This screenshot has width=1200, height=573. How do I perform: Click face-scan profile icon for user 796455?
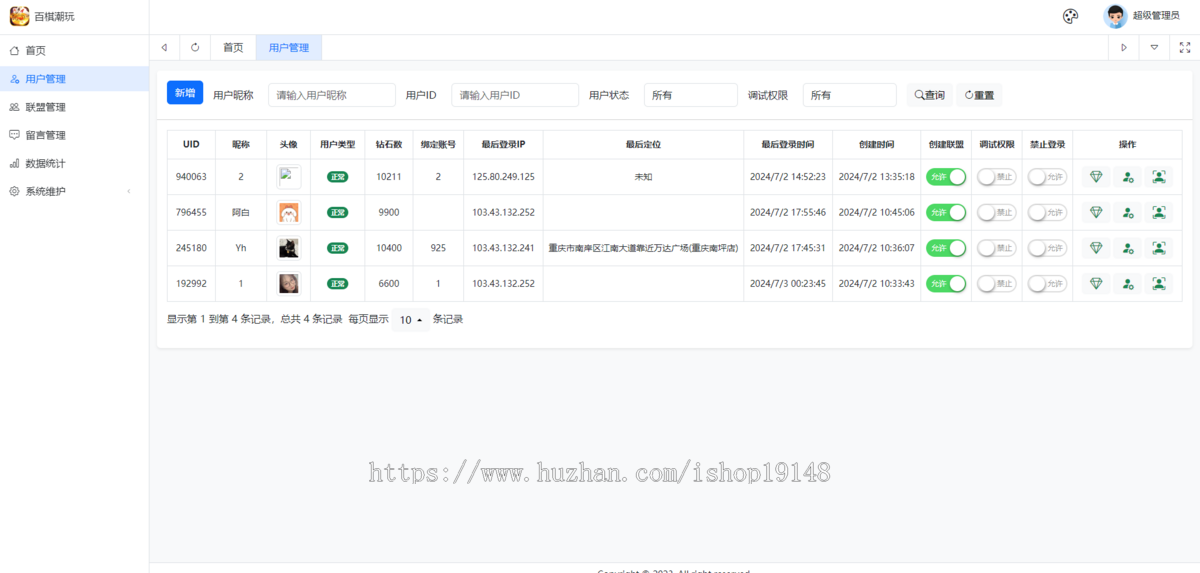[x=1159, y=212]
